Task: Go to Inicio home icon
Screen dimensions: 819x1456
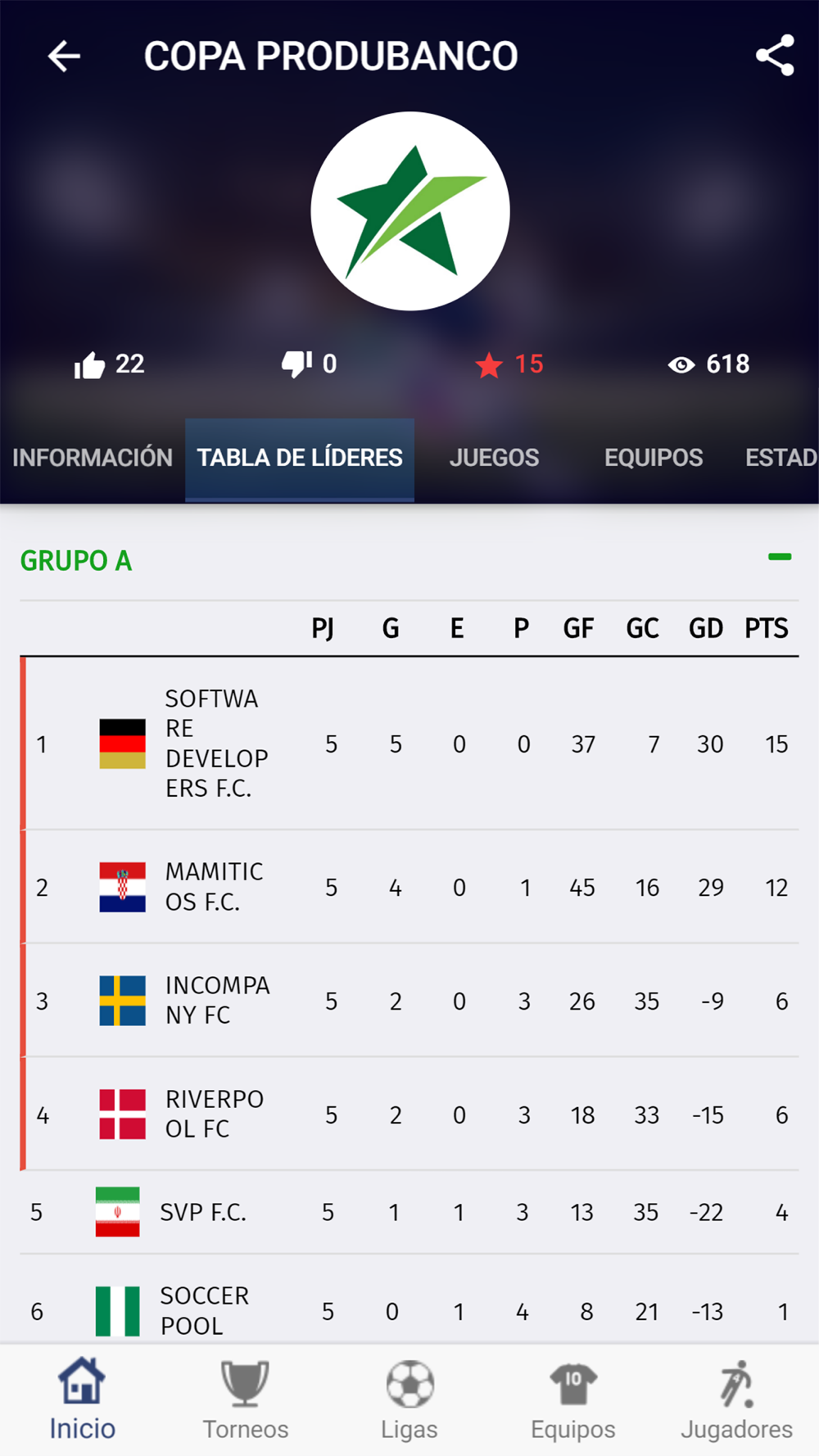Action: click(82, 1382)
